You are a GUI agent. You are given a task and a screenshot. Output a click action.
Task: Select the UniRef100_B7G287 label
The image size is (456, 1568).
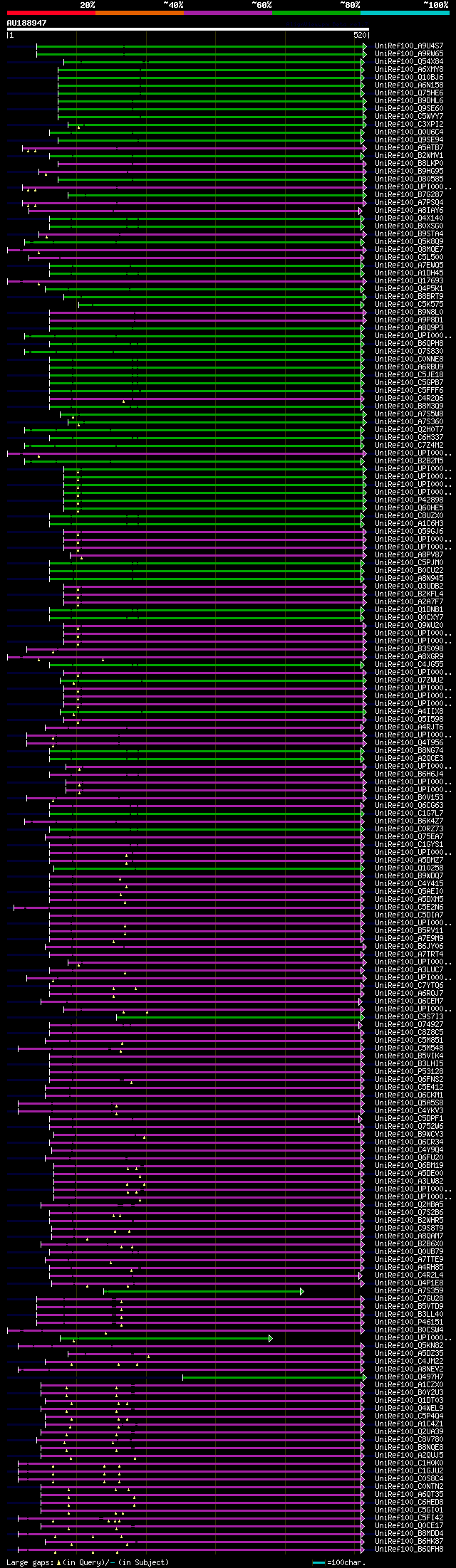click(x=409, y=194)
